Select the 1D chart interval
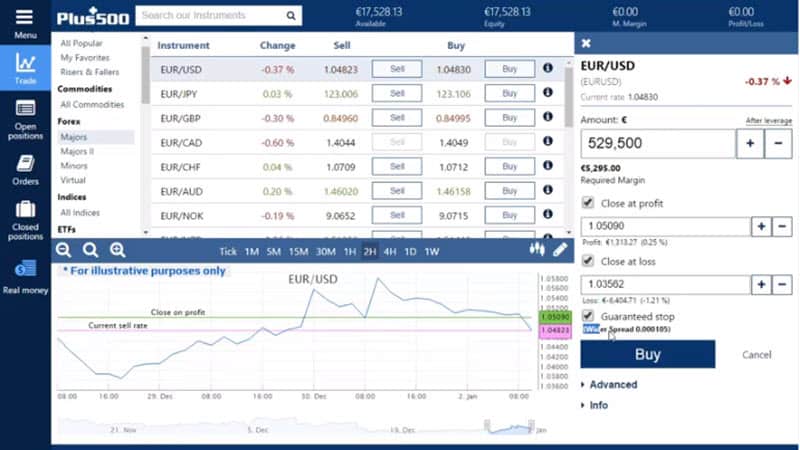 (410, 252)
